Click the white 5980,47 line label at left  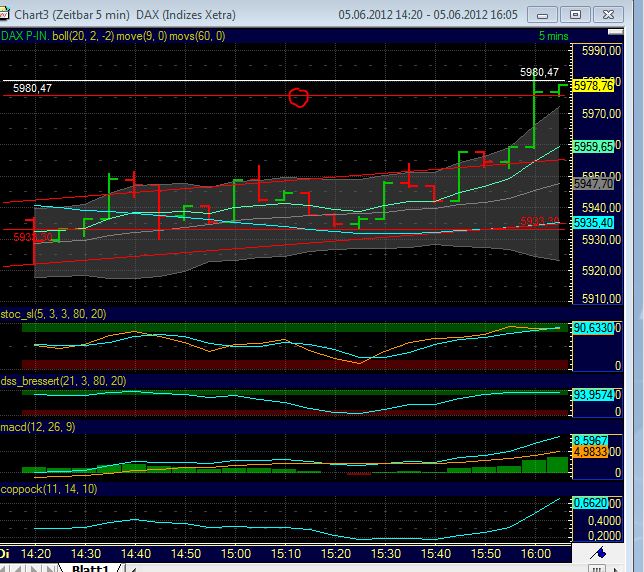click(32, 88)
